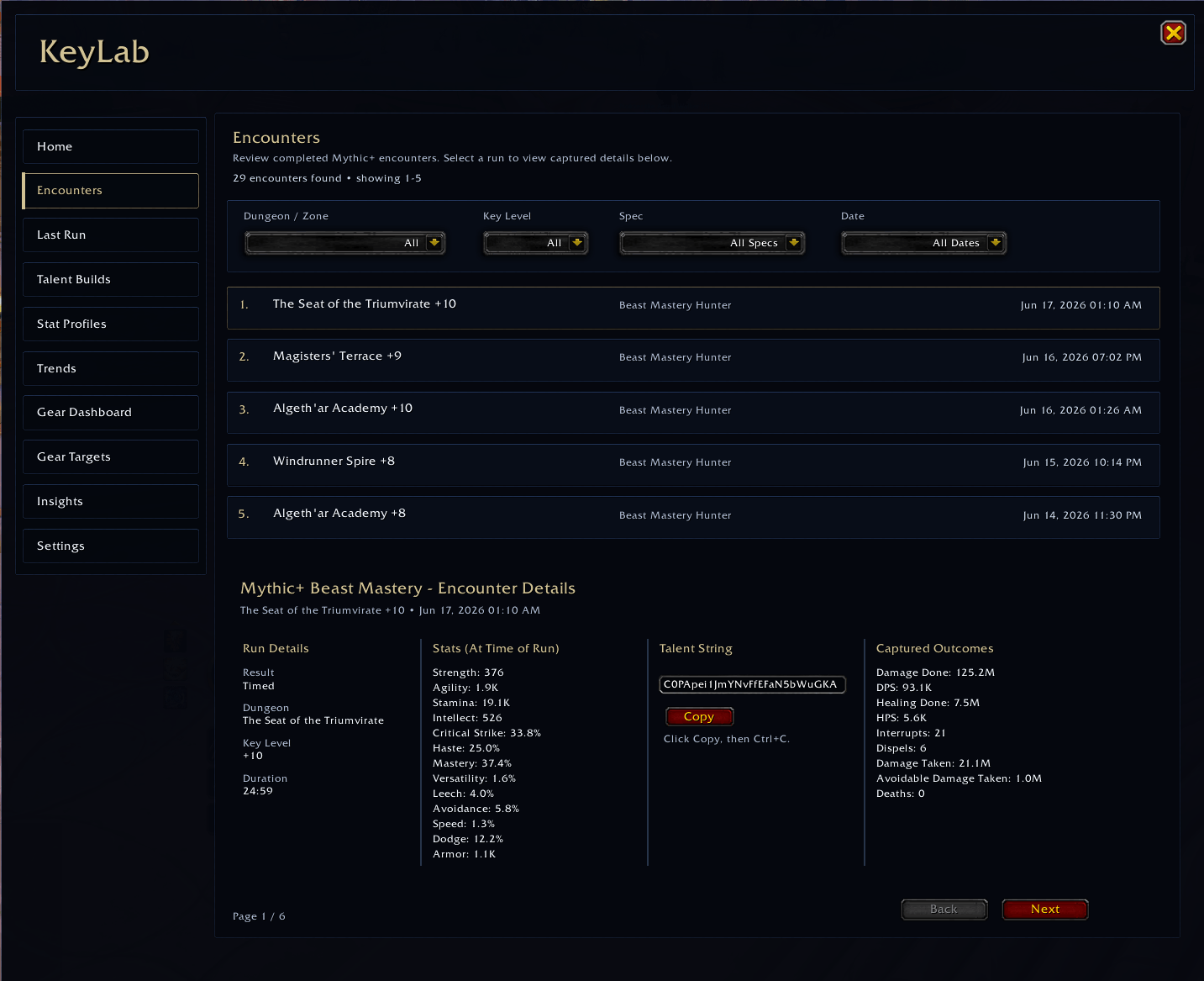The width and height of the screenshot is (1204, 981).
Task: Open Gear Dashboard
Action: click(x=111, y=413)
